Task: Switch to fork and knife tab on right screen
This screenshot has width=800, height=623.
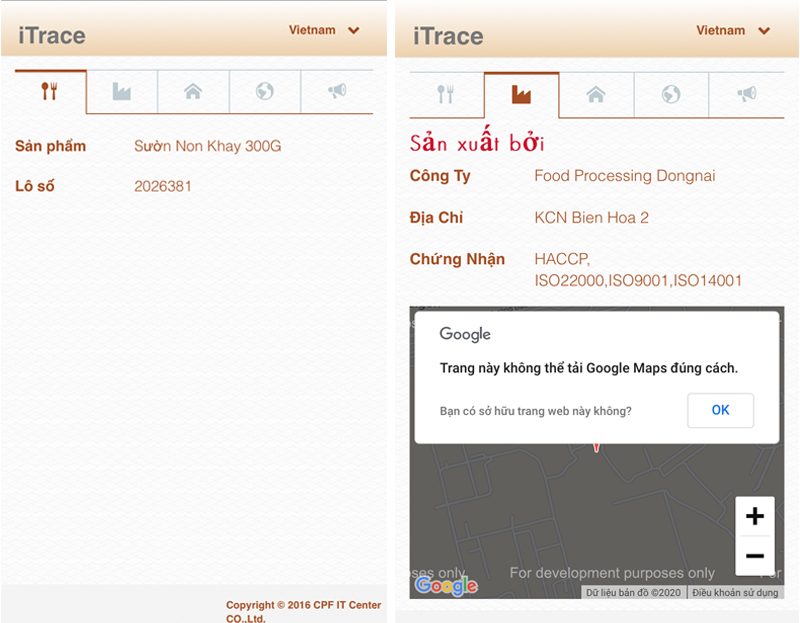Action: pos(446,95)
